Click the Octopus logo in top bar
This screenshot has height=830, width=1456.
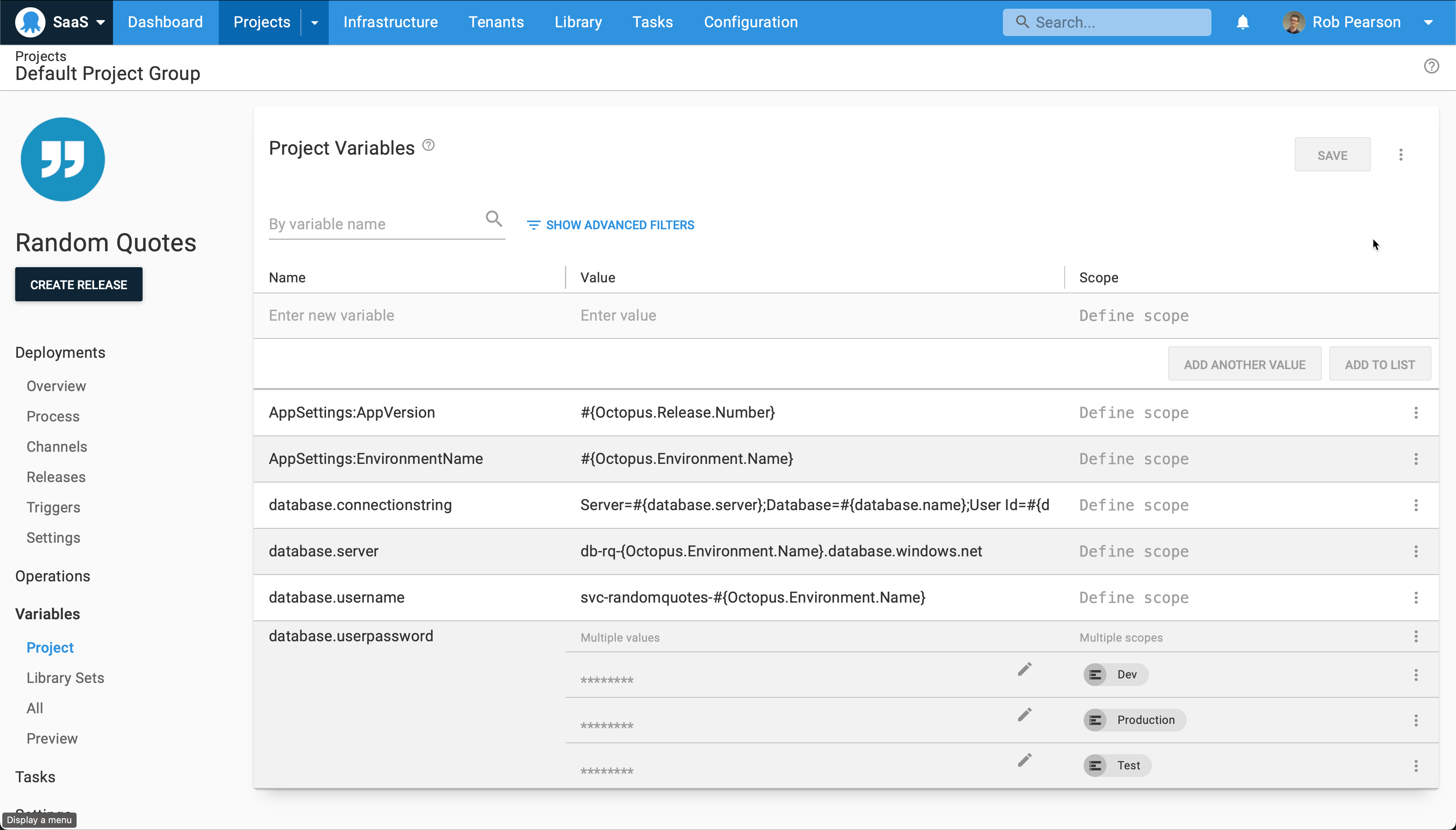pyautogui.click(x=30, y=22)
